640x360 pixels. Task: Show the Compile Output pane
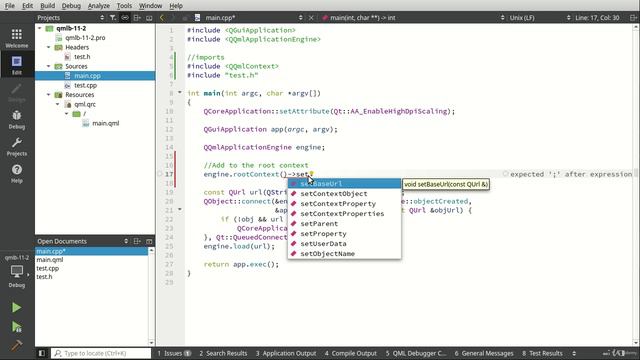[351, 353]
